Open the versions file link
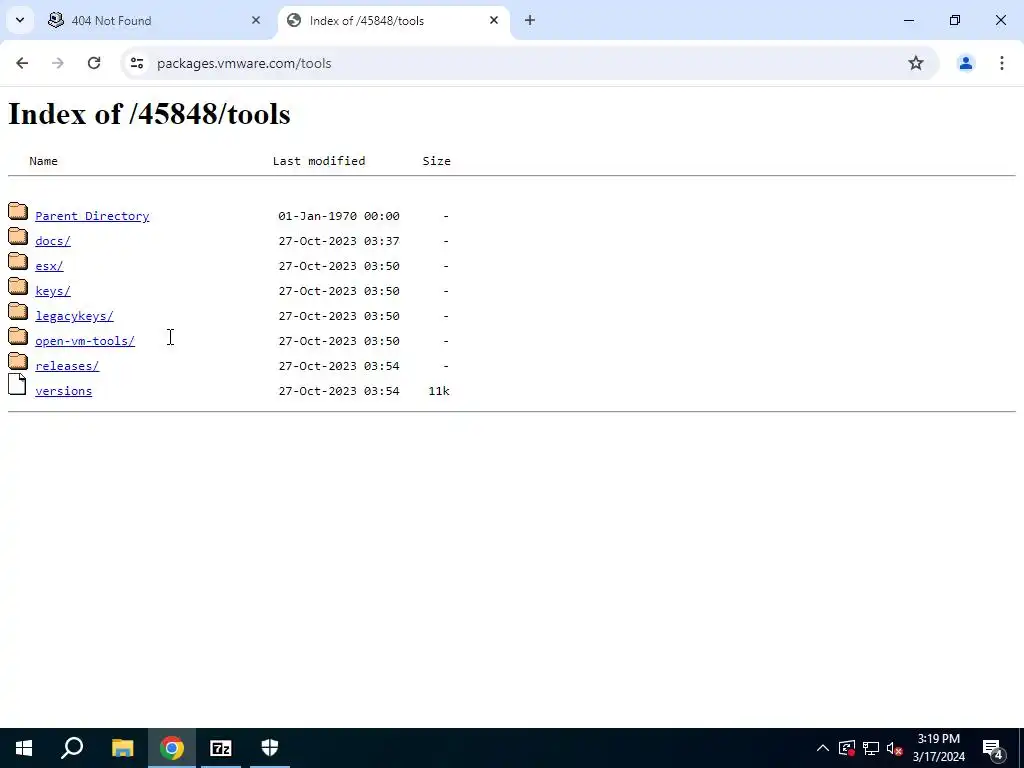Screen dimensions: 1024x768 pyautogui.click(x=63, y=391)
